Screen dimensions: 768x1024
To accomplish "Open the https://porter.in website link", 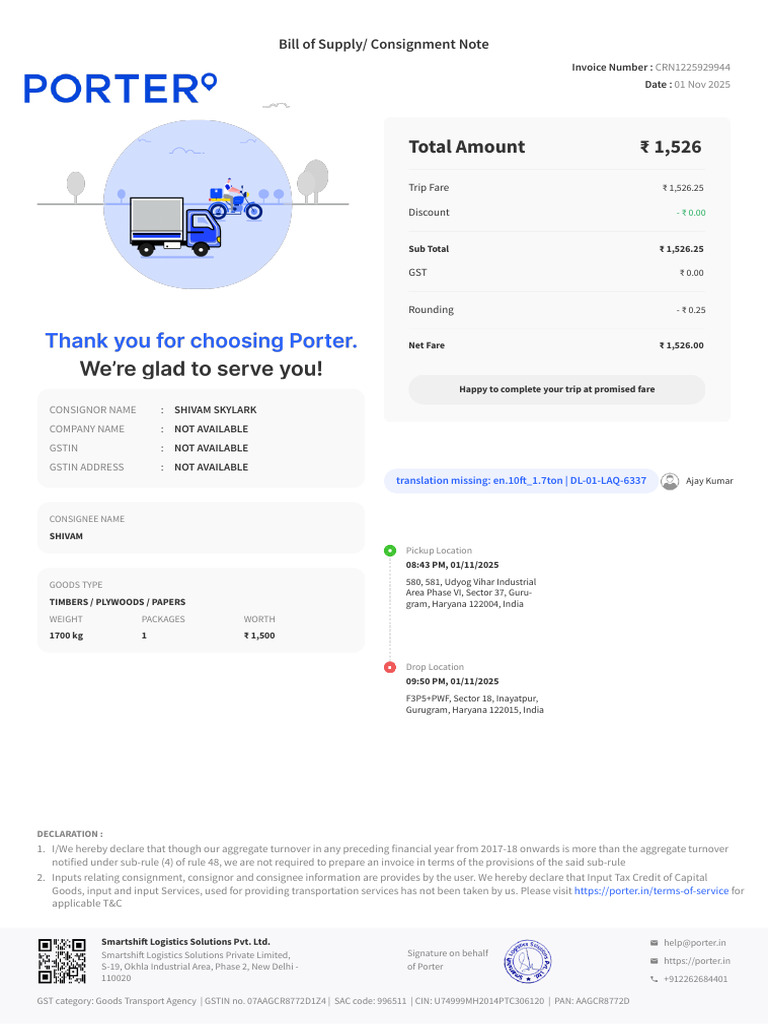I will click(x=697, y=961).
